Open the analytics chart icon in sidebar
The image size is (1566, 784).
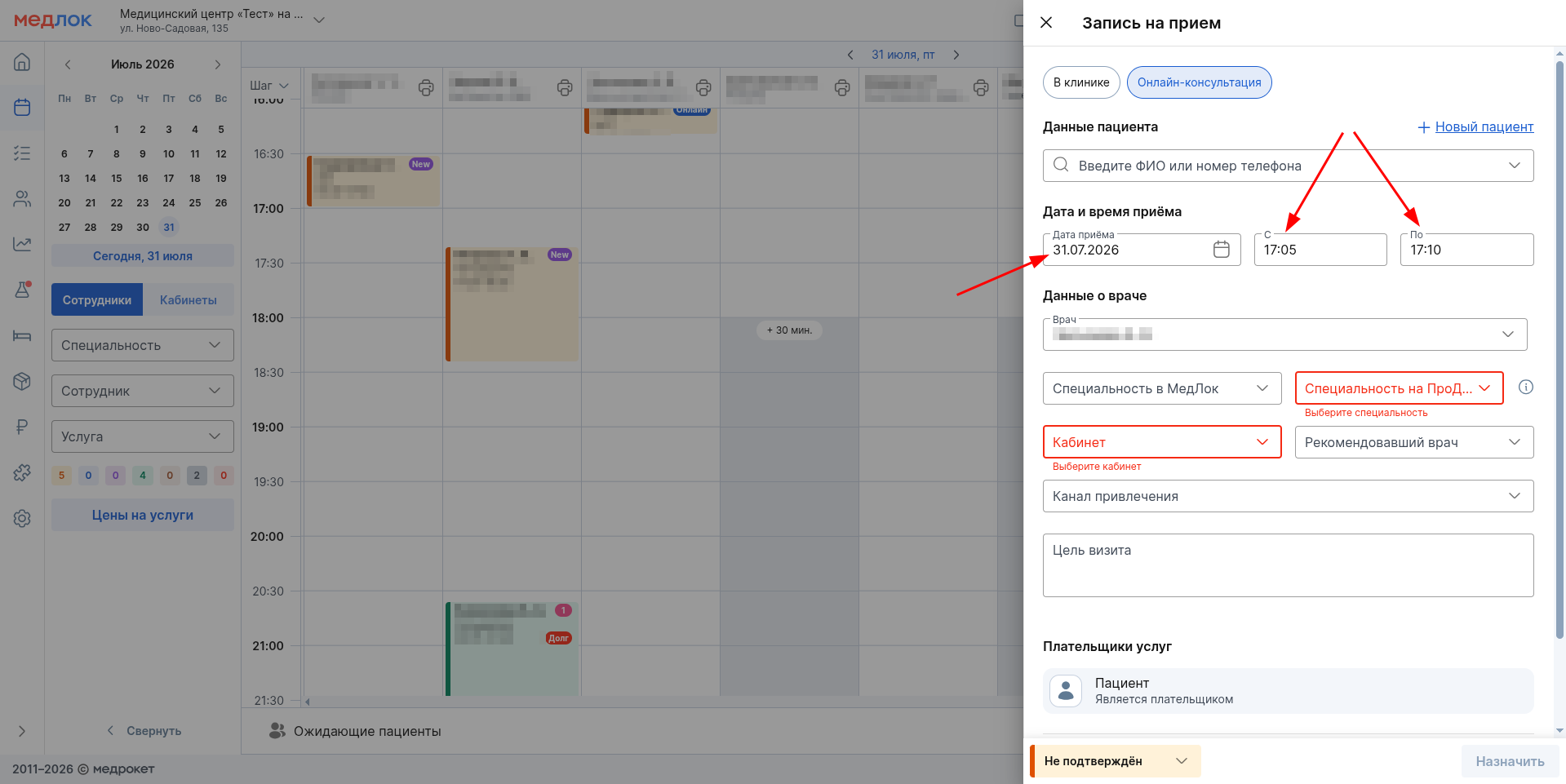22,244
